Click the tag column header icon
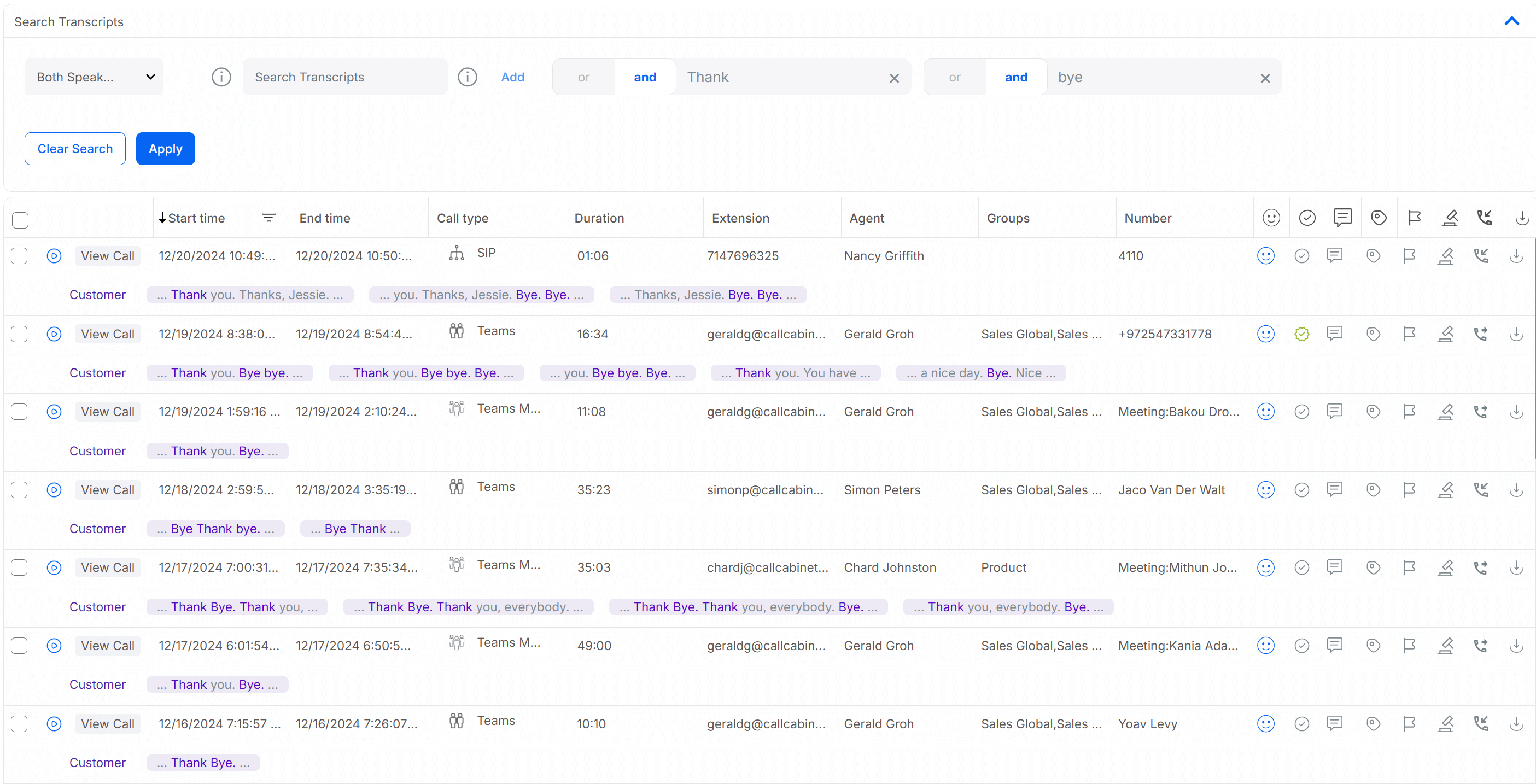Viewport: 1536px width, 784px height. click(1379, 218)
